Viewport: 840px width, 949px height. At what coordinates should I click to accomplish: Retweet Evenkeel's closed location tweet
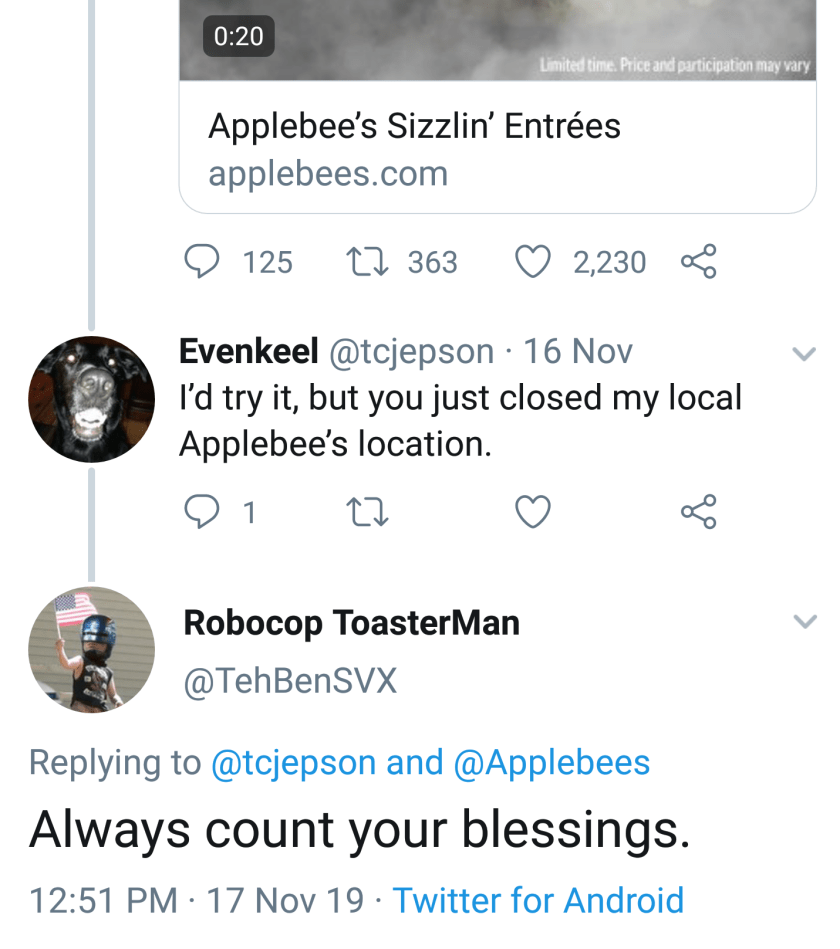pyautogui.click(x=366, y=512)
